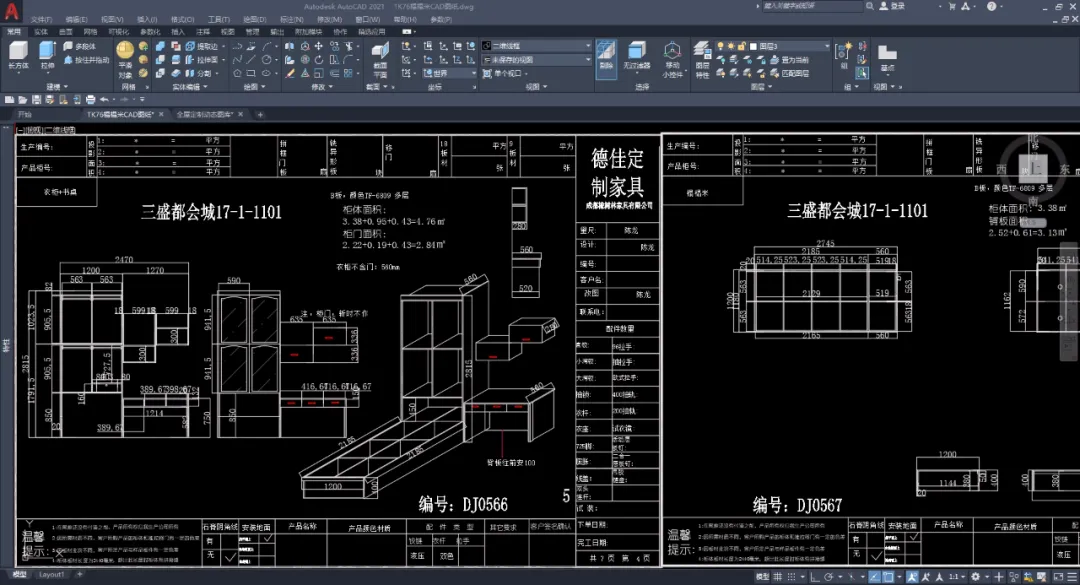This screenshot has height=585, width=1080.
Task: Open the 格式(O) menu
Action: pyautogui.click(x=182, y=19)
